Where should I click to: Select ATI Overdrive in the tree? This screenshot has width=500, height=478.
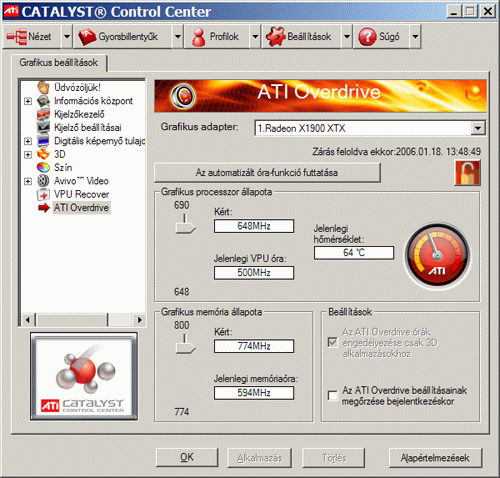[81, 208]
